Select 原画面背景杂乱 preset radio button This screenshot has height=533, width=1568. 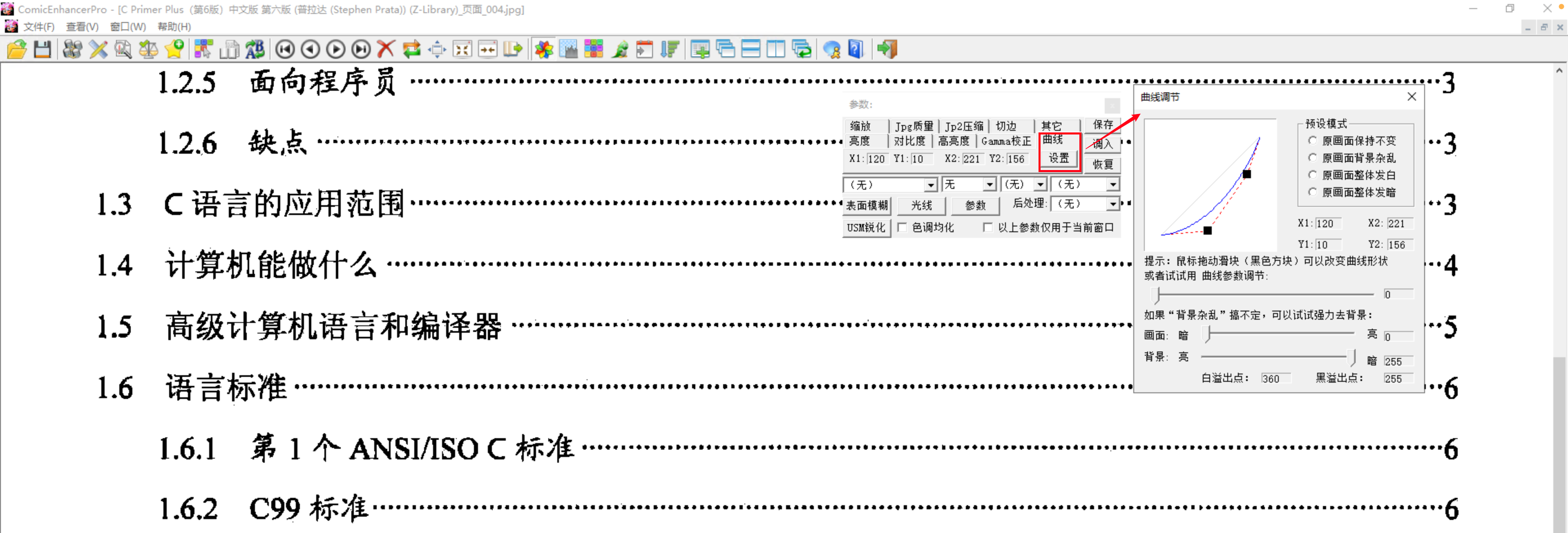1313,158
